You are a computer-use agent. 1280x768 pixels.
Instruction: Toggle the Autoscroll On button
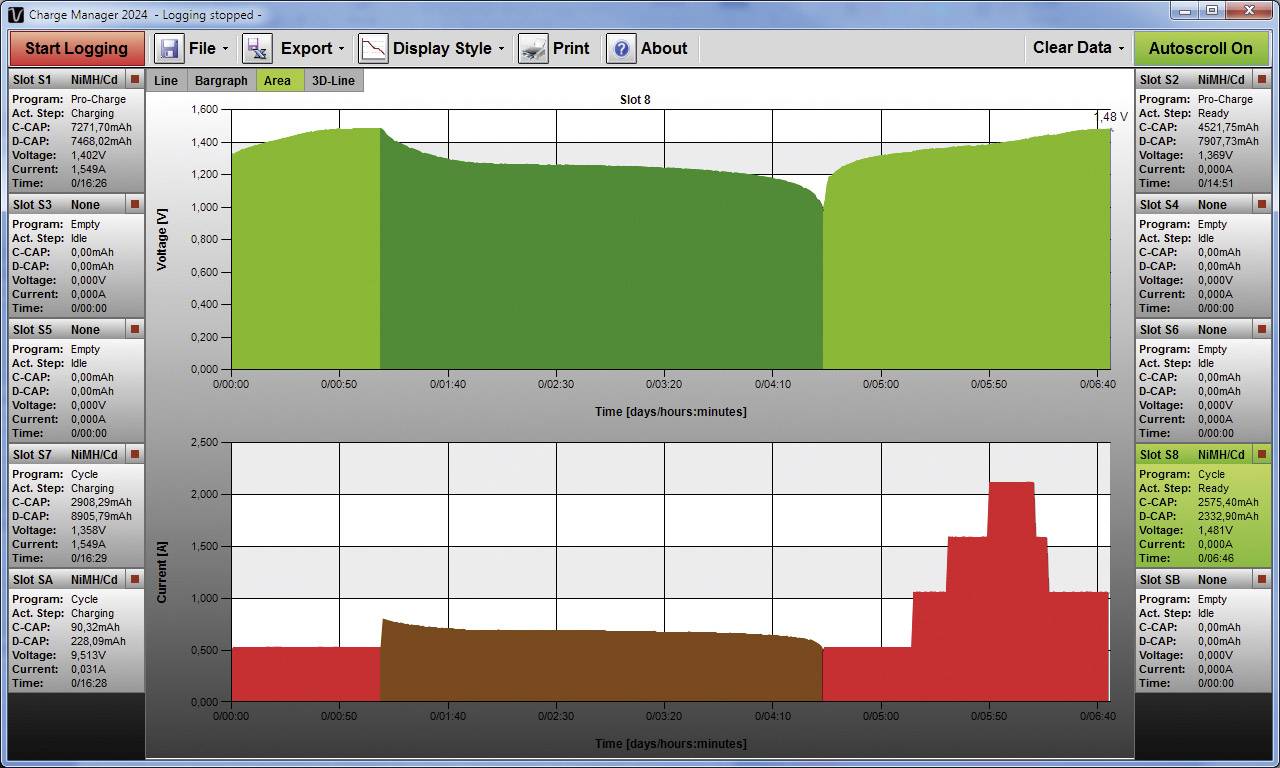tap(1200, 48)
